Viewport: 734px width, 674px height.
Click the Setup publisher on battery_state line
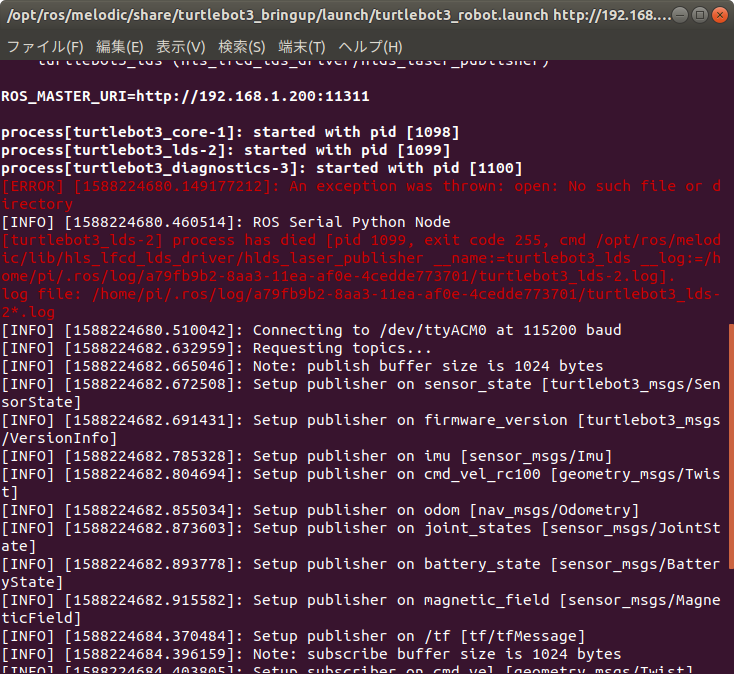(361, 573)
